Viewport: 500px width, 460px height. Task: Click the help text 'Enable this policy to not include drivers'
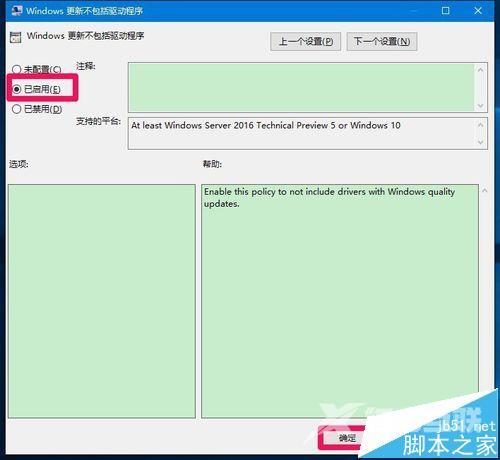pyautogui.click(x=285, y=192)
